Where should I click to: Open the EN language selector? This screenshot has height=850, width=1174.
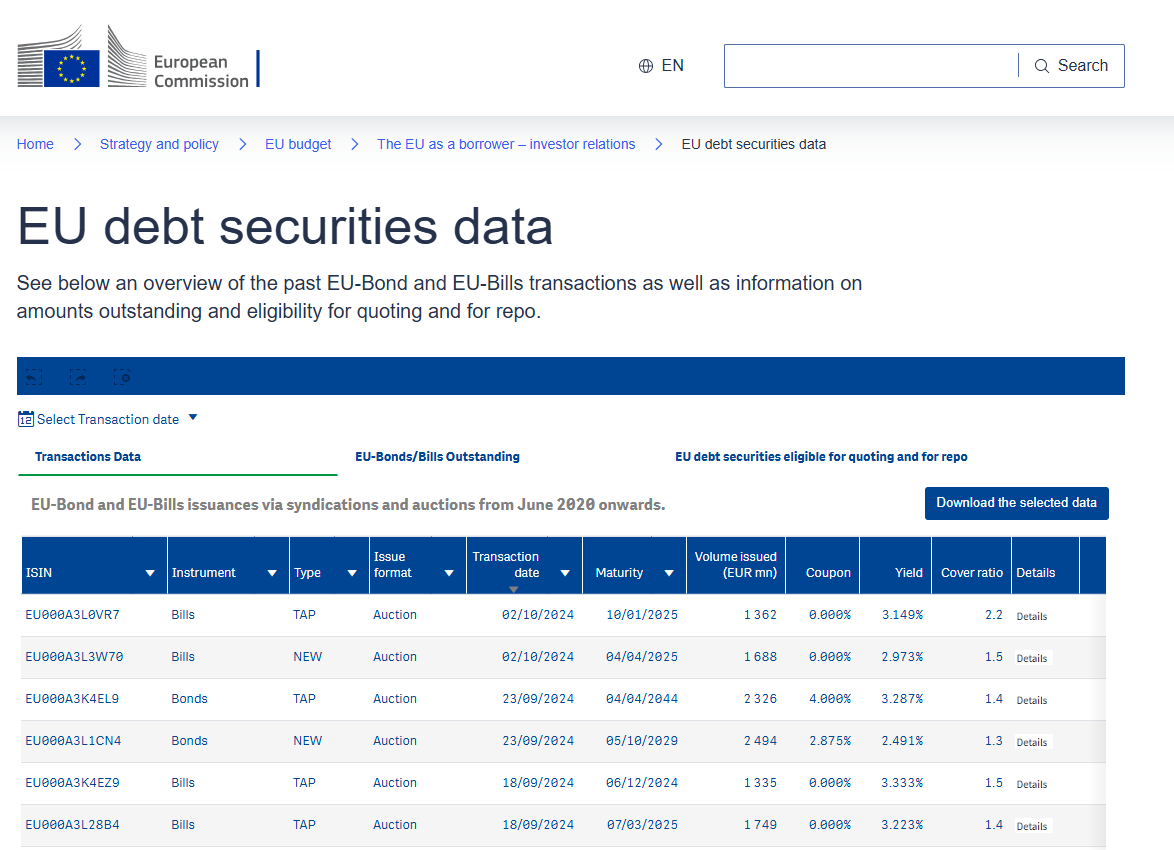coord(661,66)
